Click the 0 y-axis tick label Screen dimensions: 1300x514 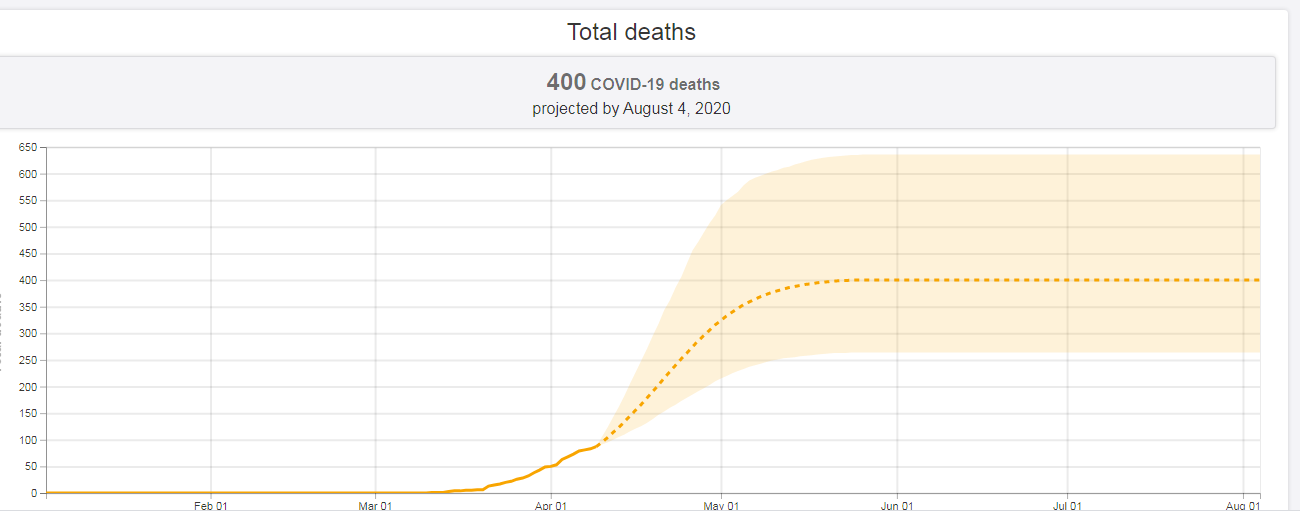click(x=34, y=493)
